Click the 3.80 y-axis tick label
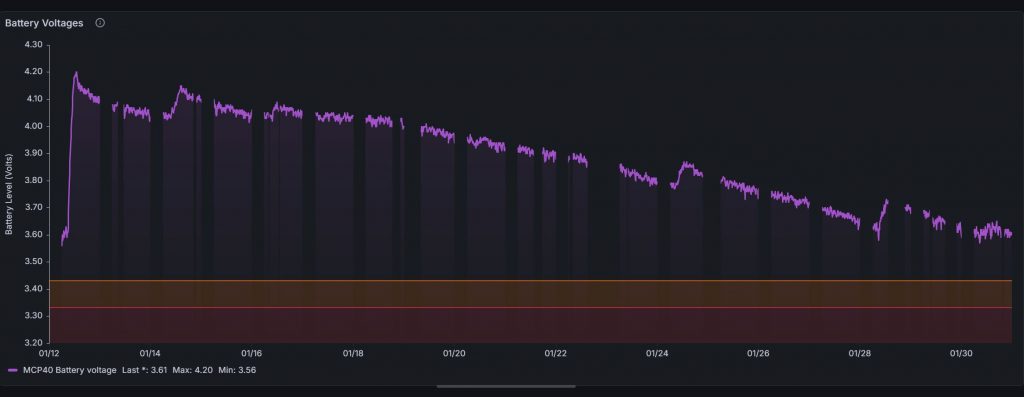Viewport: 1024px width, 397px height. [x=33, y=180]
